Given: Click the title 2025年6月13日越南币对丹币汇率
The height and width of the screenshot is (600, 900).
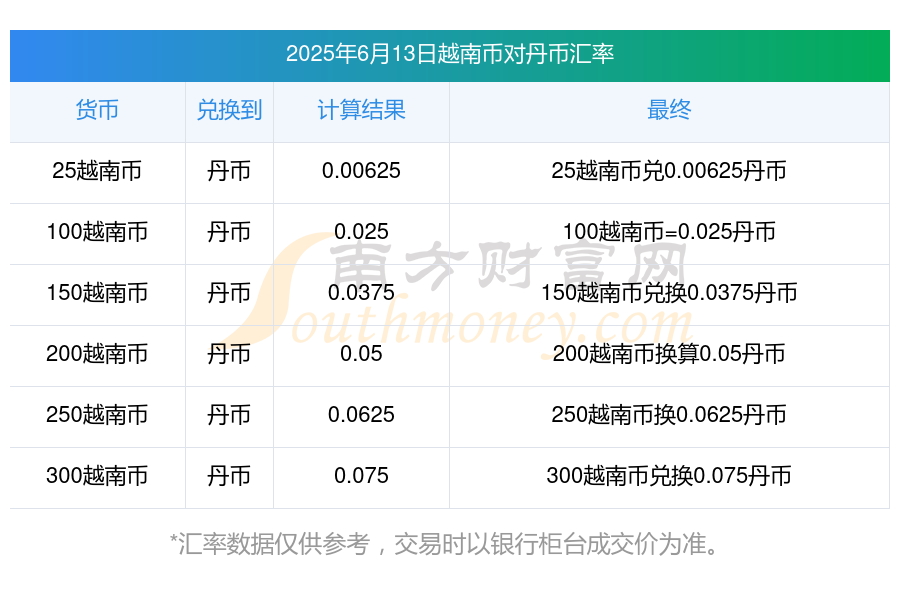Looking at the screenshot, I should (450, 54).
